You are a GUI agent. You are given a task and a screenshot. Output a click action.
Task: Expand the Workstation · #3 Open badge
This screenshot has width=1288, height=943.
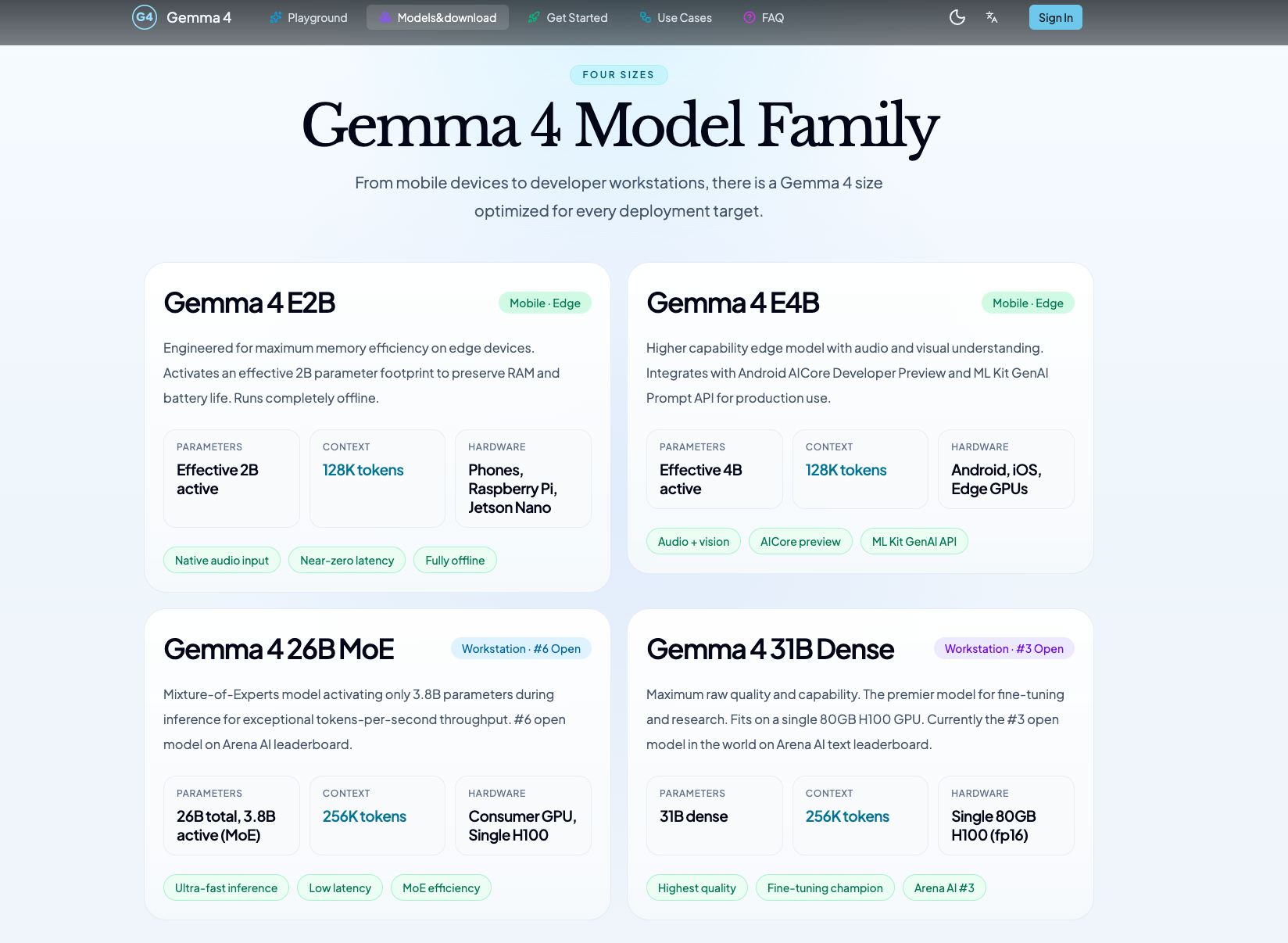tap(1004, 648)
